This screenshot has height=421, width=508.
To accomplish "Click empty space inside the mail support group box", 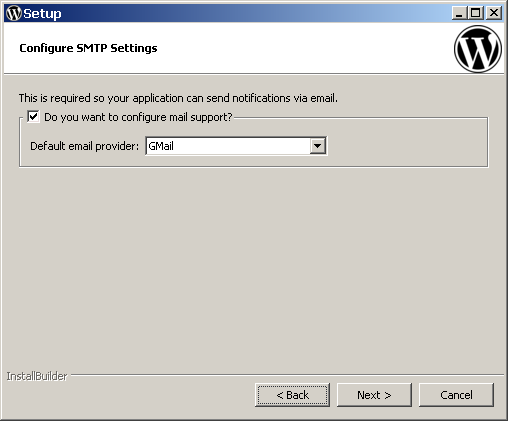I will point(407,147).
